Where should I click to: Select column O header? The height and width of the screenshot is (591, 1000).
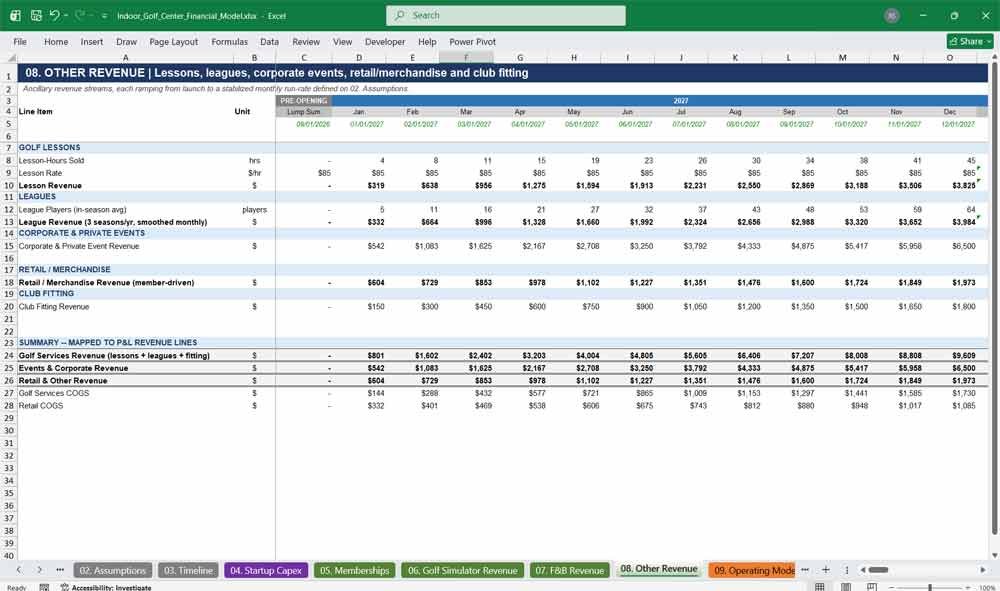point(950,58)
